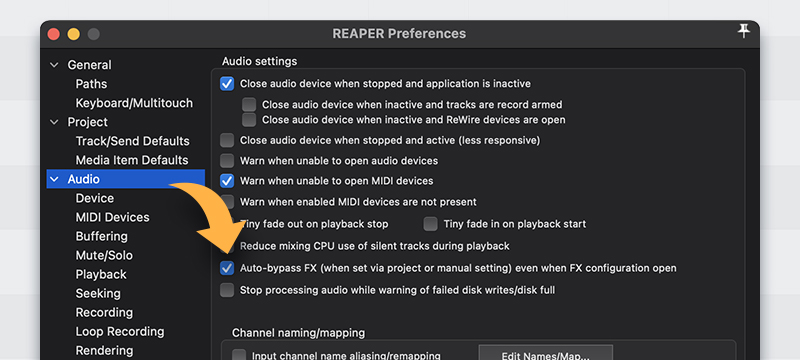
Task: Click the Edit Names/Map... button
Action: 545,353
